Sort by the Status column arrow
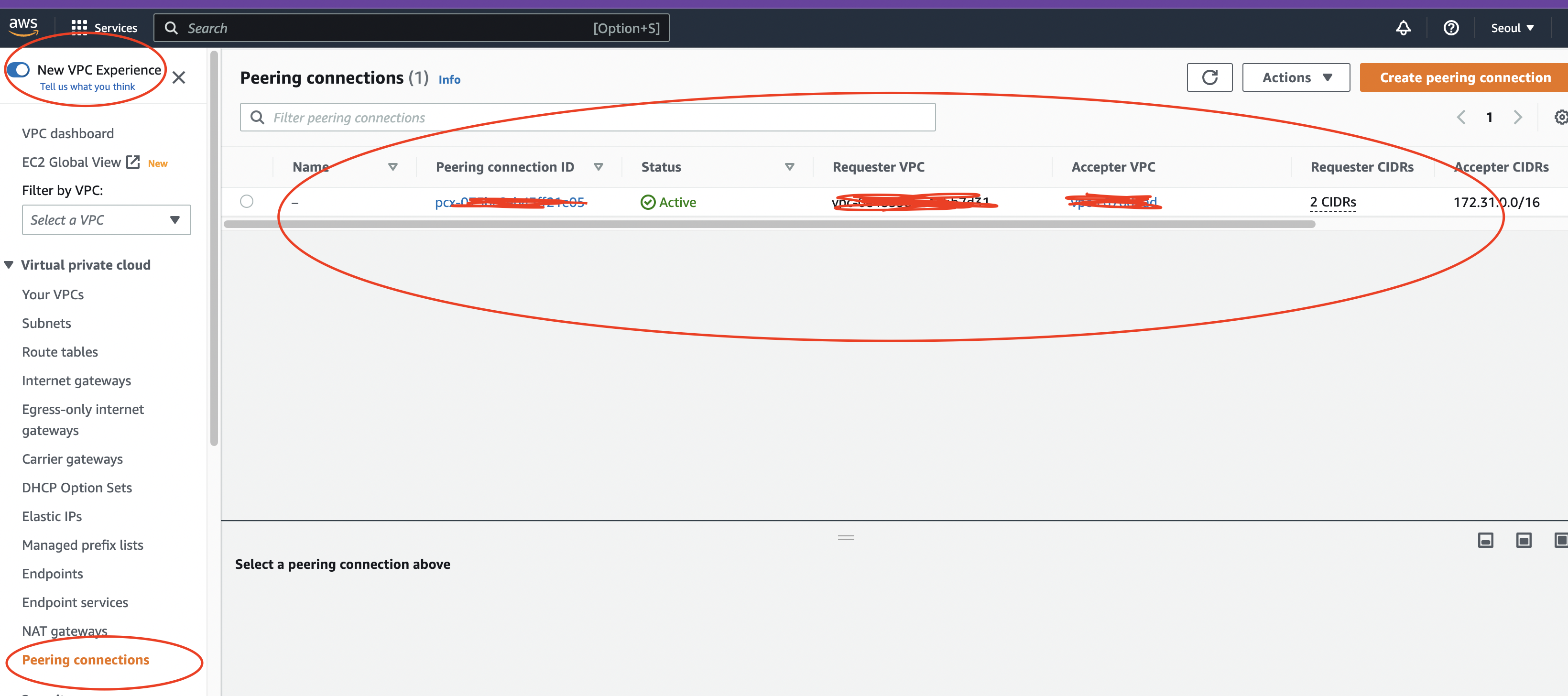1568x696 pixels. tap(789, 167)
